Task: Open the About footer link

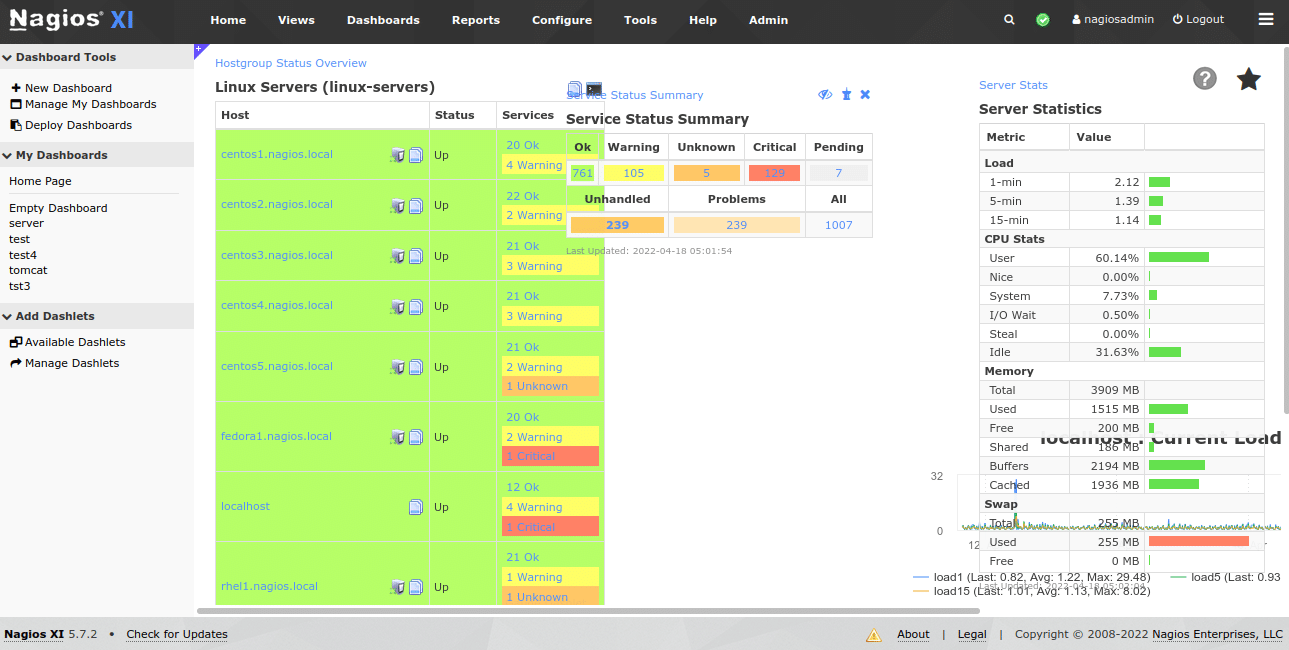Action: click(x=913, y=634)
